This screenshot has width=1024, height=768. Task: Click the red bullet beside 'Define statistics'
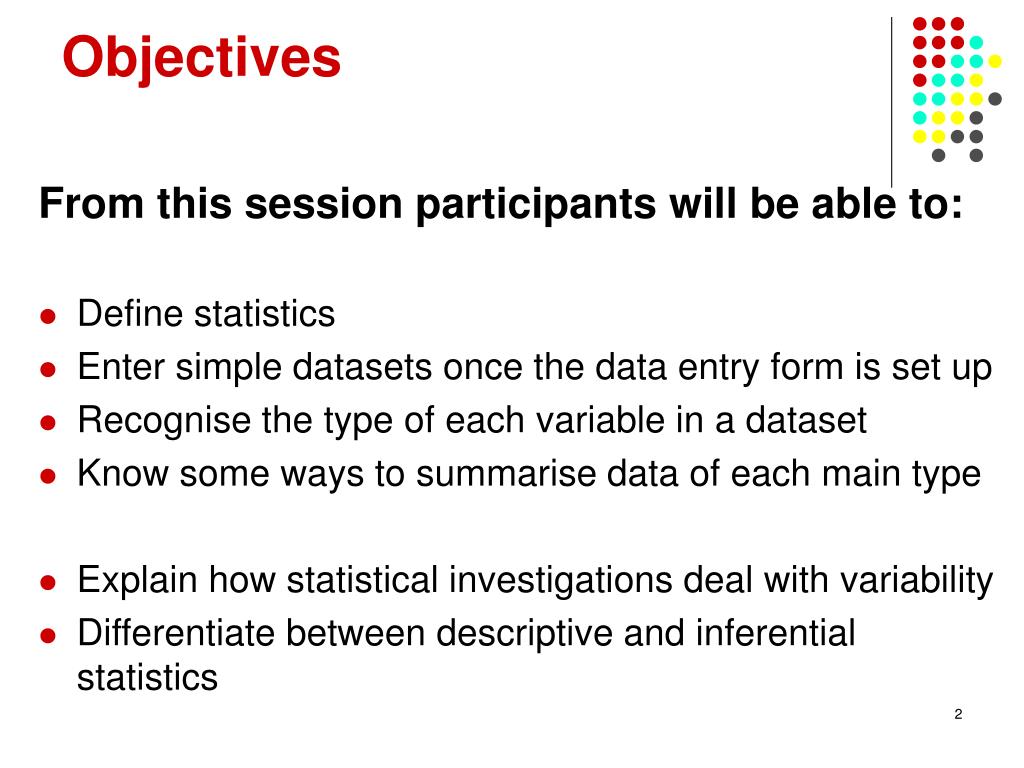coord(48,317)
